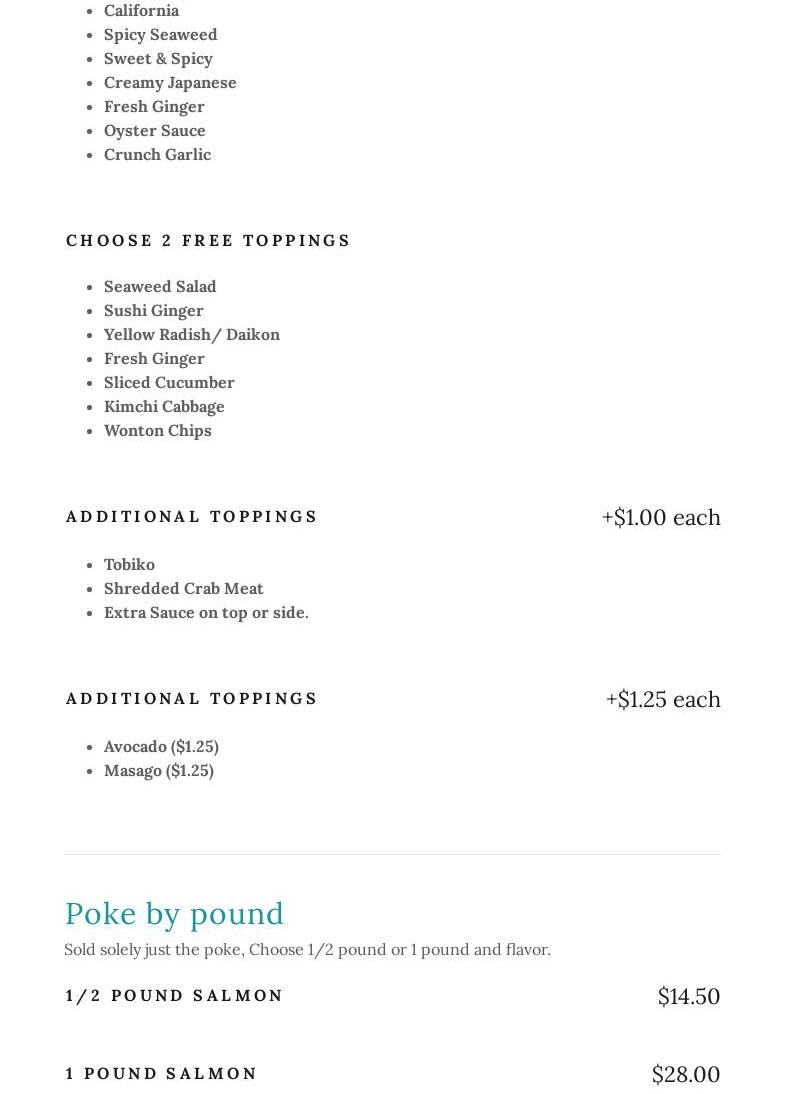Click the $28.00 price for 1 Pound Salmon

coord(685,1074)
